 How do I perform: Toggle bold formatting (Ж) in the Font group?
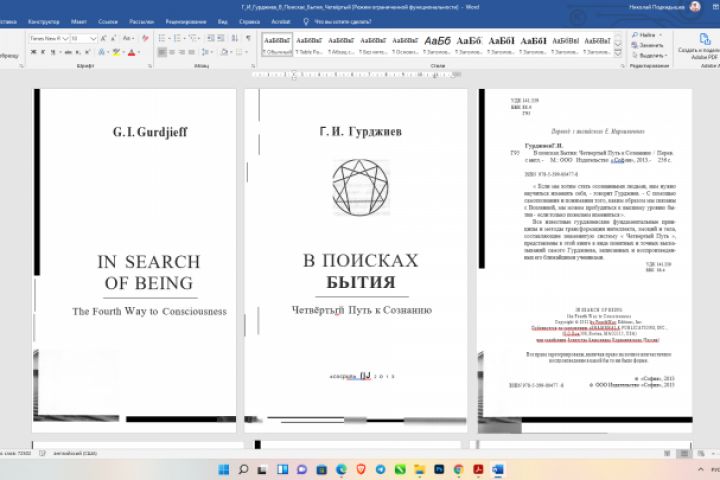coord(33,52)
